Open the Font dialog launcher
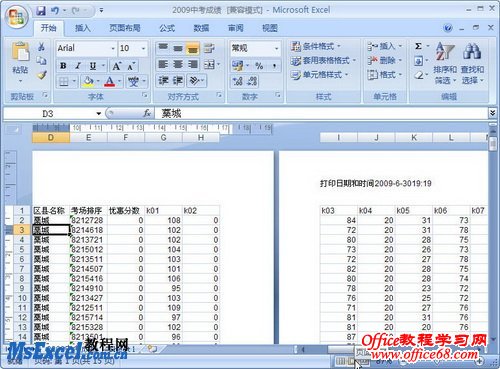This screenshot has height=369, width=500. point(145,95)
